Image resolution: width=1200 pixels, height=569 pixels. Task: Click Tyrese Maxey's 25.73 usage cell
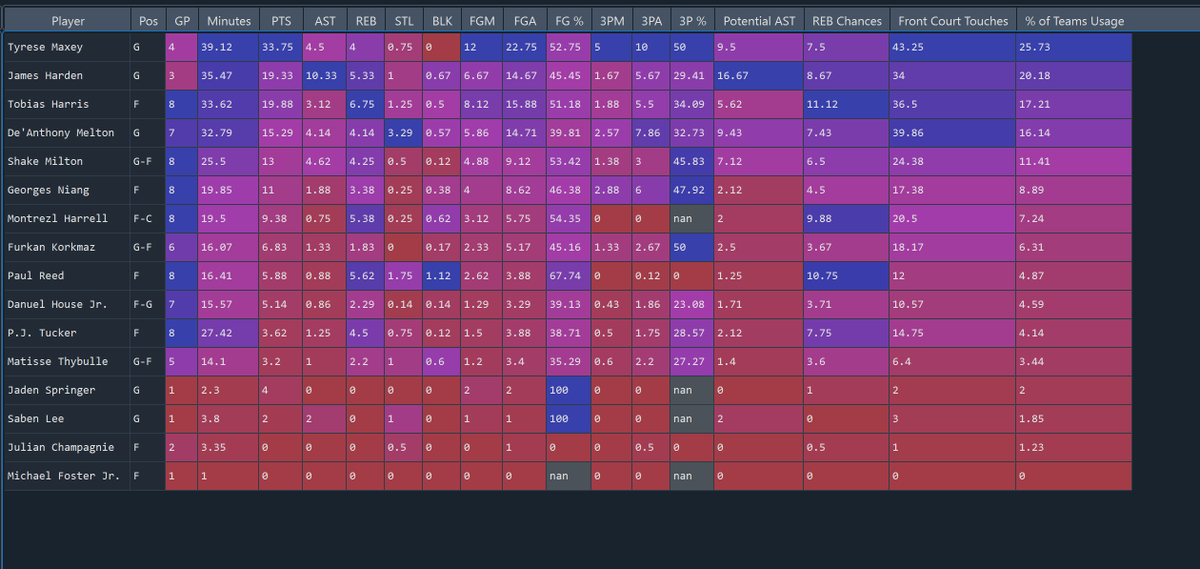click(x=1074, y=47)
